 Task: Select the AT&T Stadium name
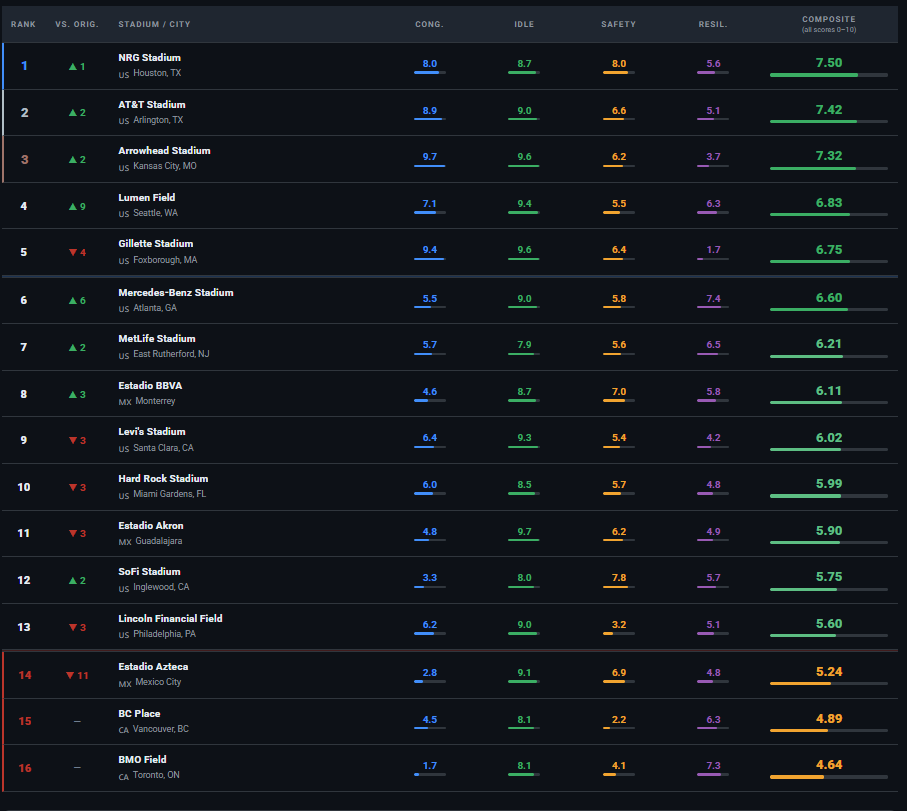152,105
